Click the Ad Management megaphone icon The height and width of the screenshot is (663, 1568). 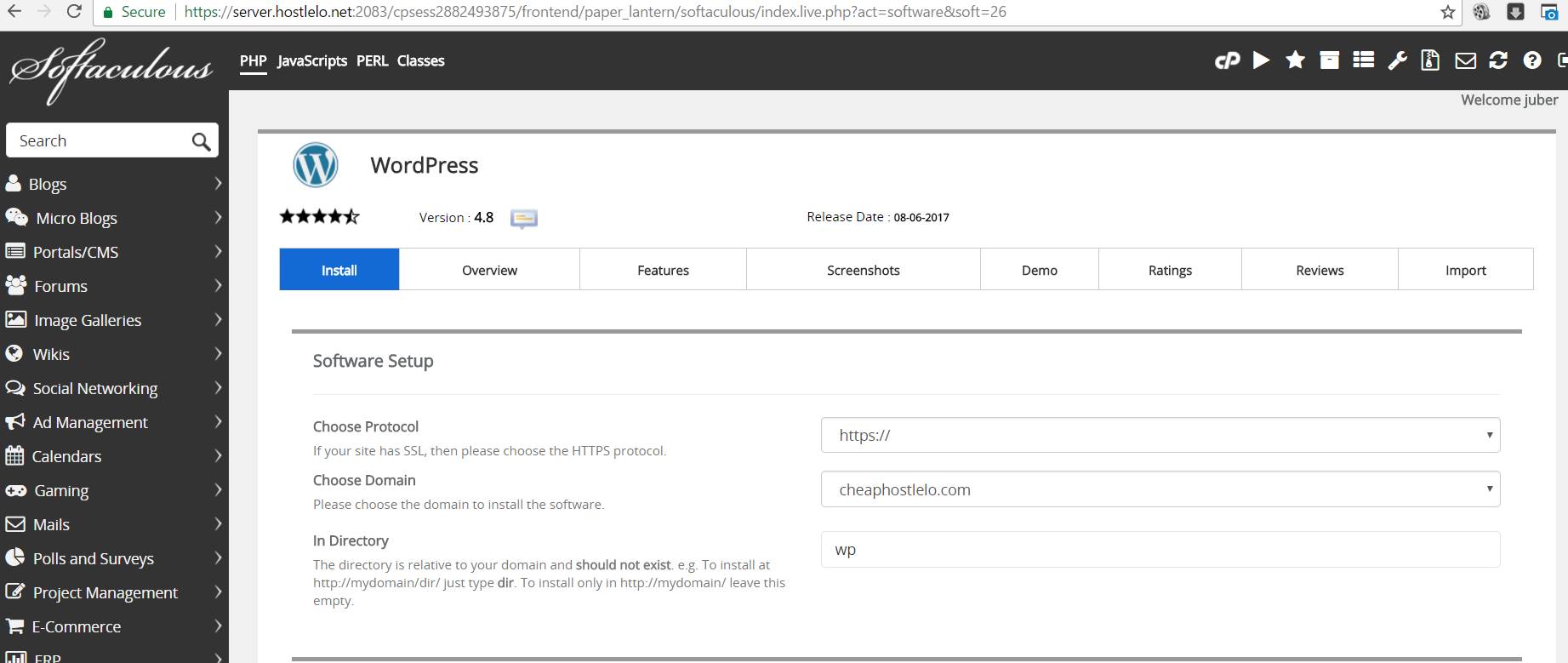coord(14,421)
